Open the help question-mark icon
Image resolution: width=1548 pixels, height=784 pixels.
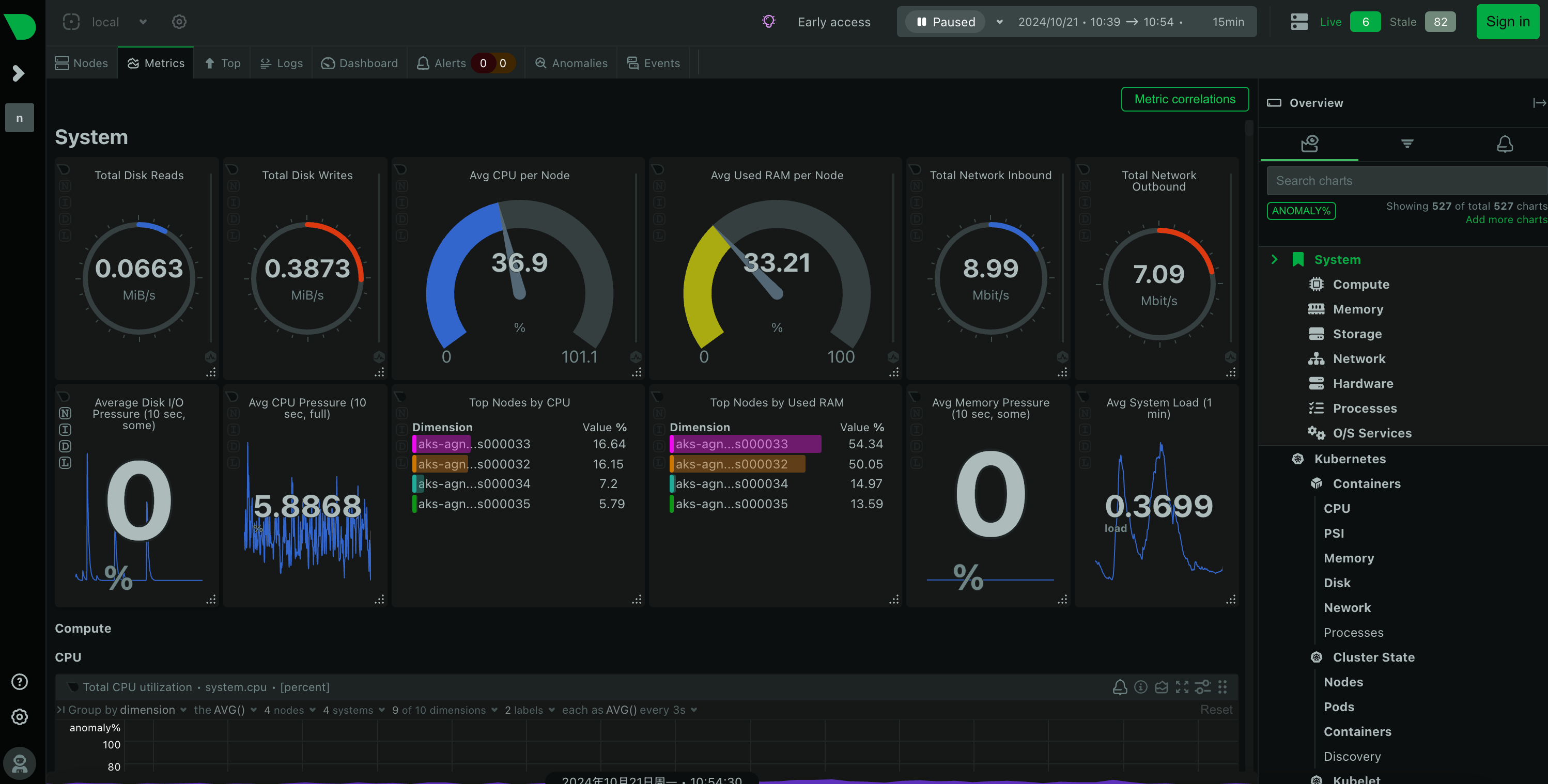pyautogui.click(x=19, y=681)
